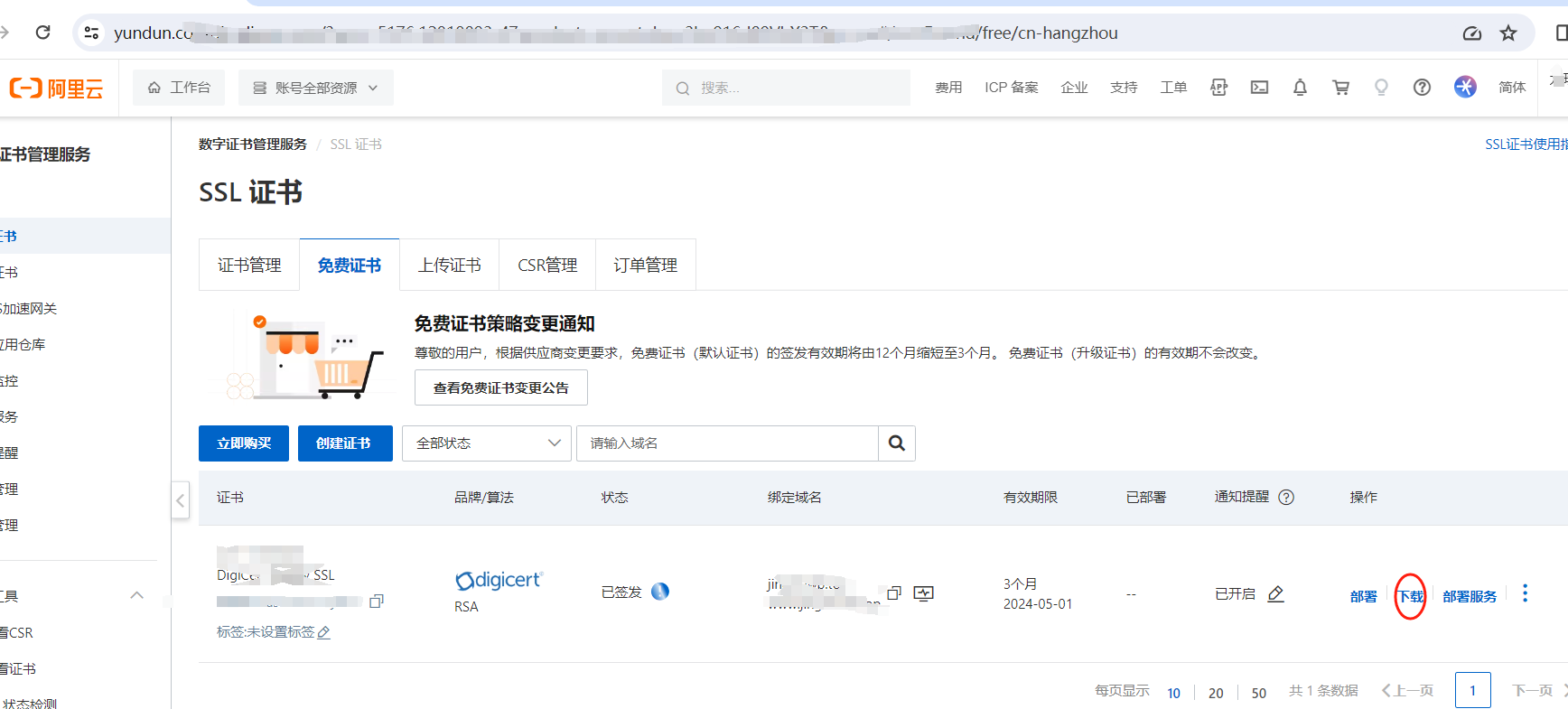Screen dimensions: 1568x709
Task: Open the 订单管理 tab
Action: 646,265
